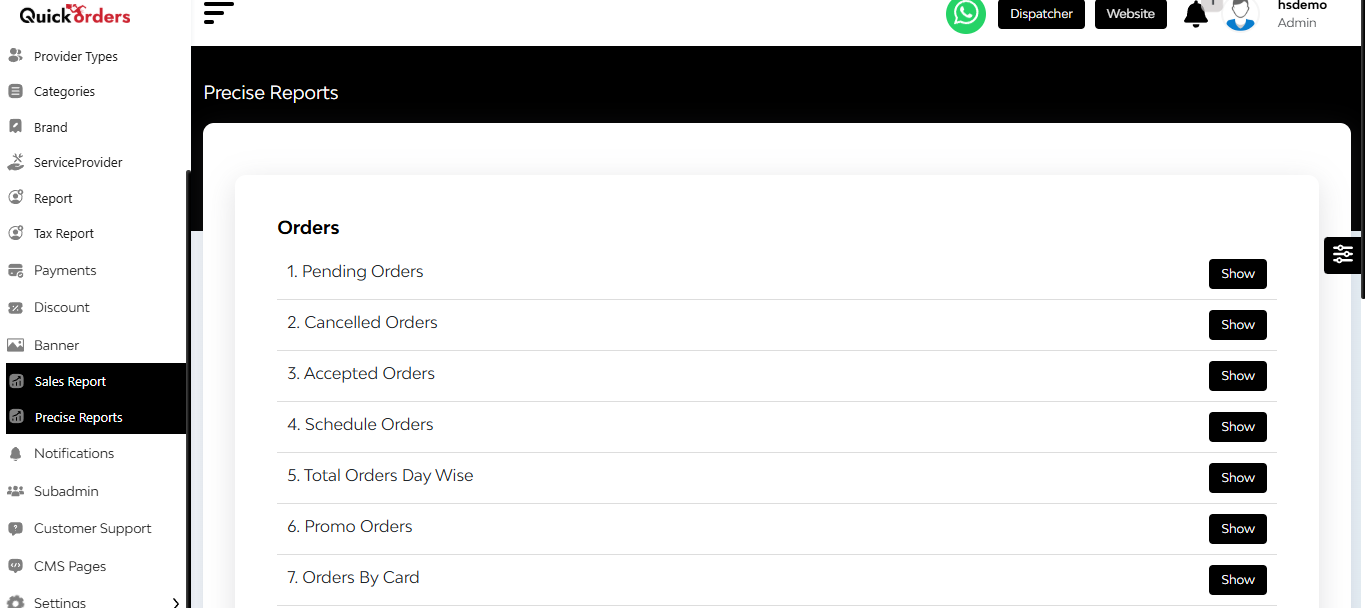This screenshot has width=1365, height=608.
Task: Go to the Discount sidebar item
Action: (x=61, y=307)
